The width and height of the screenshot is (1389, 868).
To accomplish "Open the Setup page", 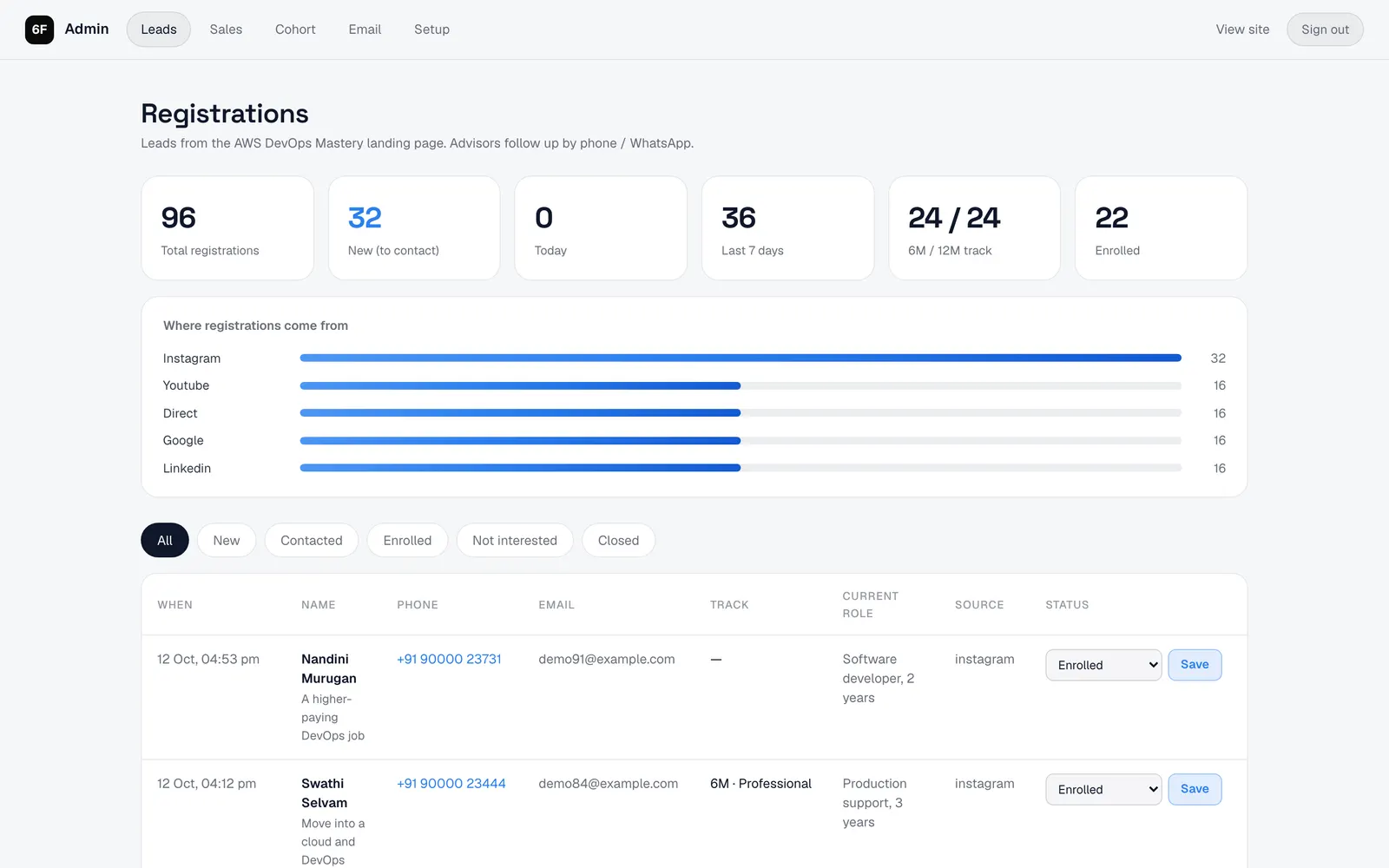I will coord(431,30).
